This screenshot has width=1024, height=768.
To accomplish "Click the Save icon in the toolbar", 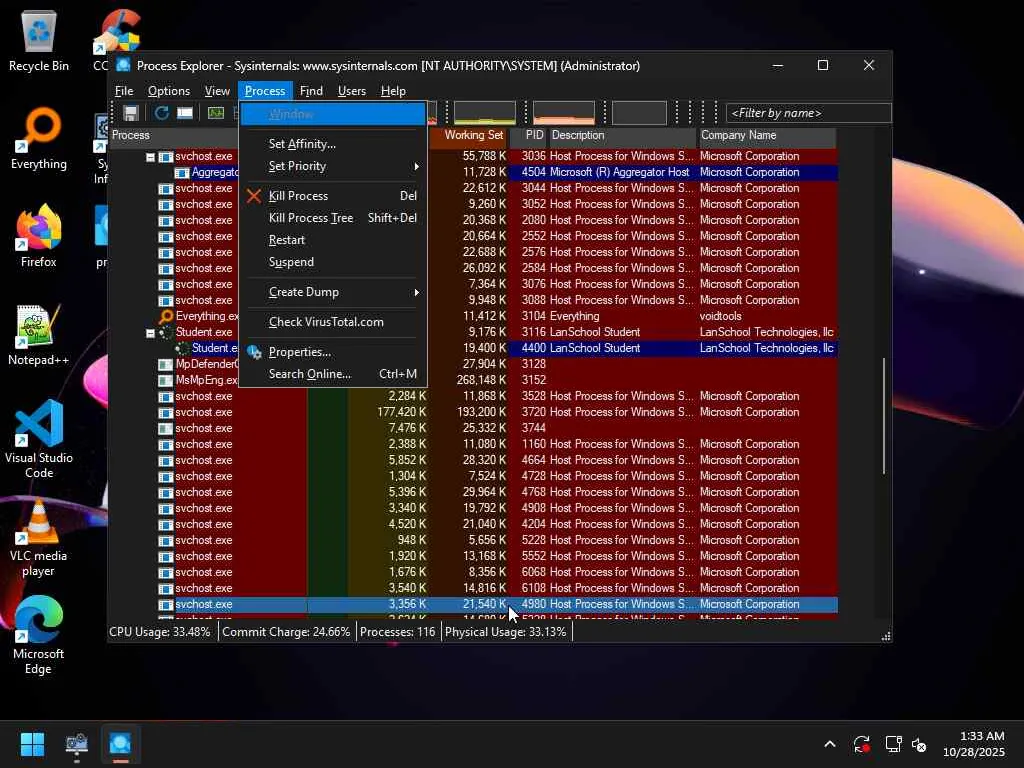I will coord(131,113).
